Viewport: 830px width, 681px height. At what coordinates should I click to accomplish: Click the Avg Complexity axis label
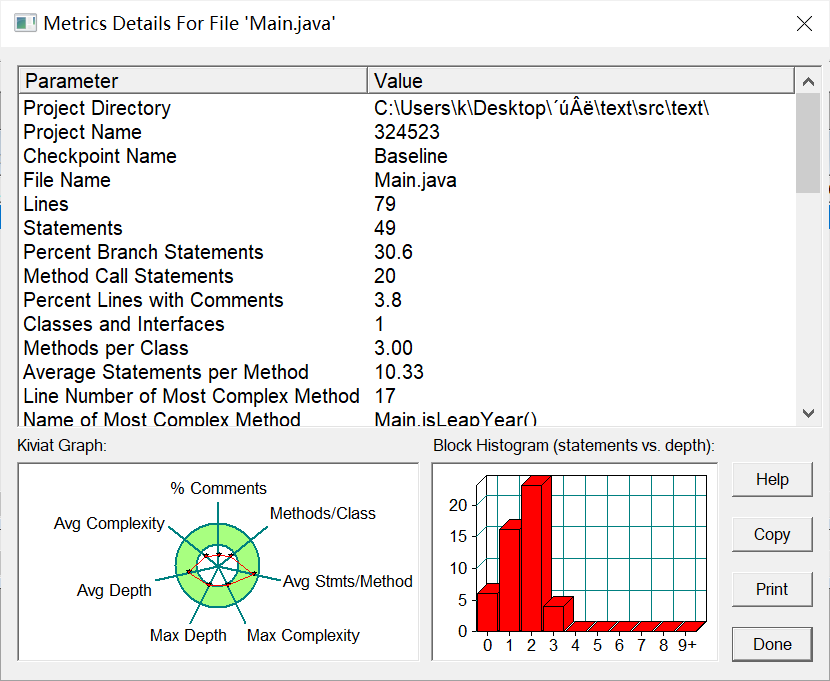[x=109, y=523]
